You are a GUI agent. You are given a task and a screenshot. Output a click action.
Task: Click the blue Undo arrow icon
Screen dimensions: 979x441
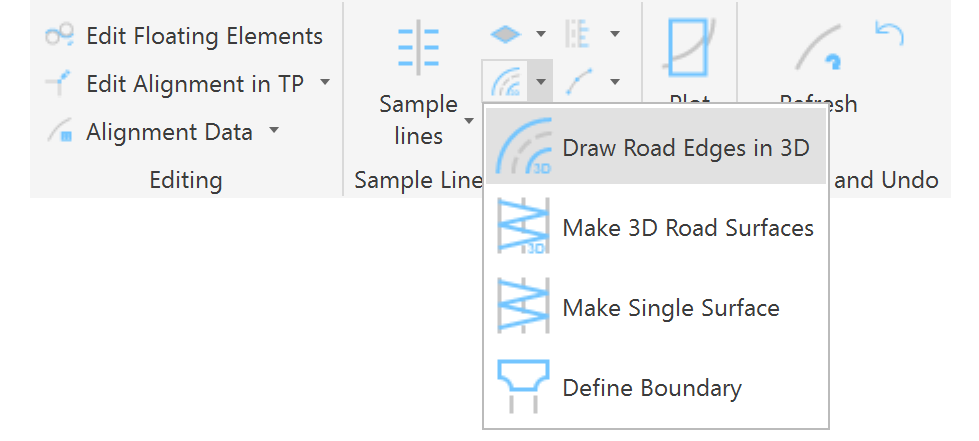coord(888,33)
